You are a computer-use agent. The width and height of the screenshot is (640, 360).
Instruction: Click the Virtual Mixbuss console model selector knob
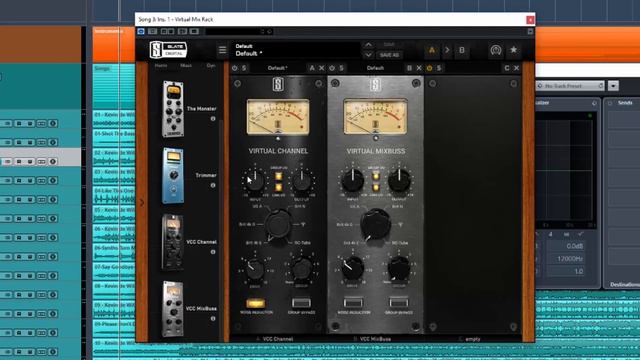(375, 224)
